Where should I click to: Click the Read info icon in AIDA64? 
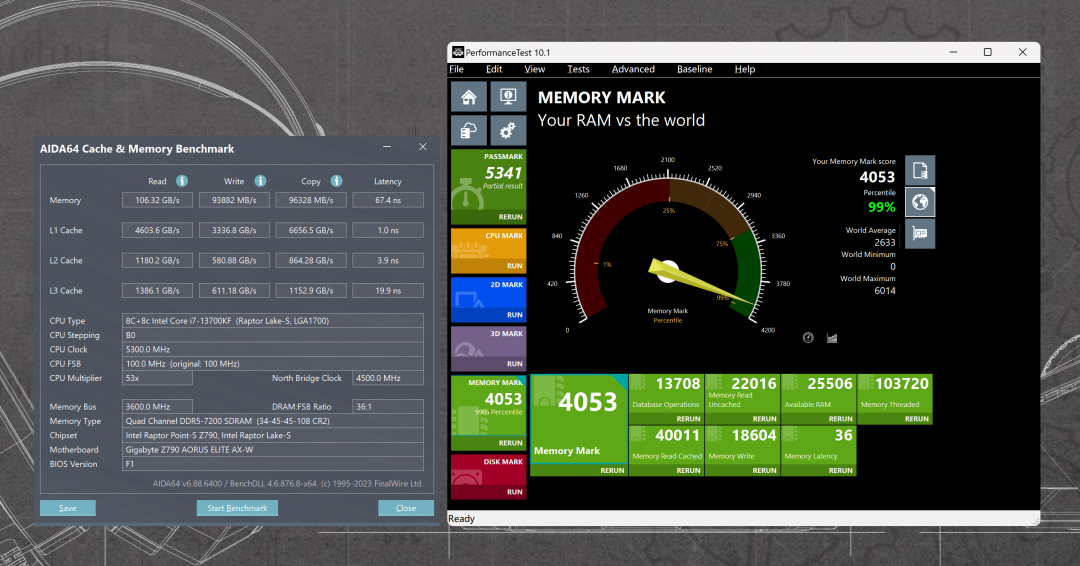coord(182,181)
